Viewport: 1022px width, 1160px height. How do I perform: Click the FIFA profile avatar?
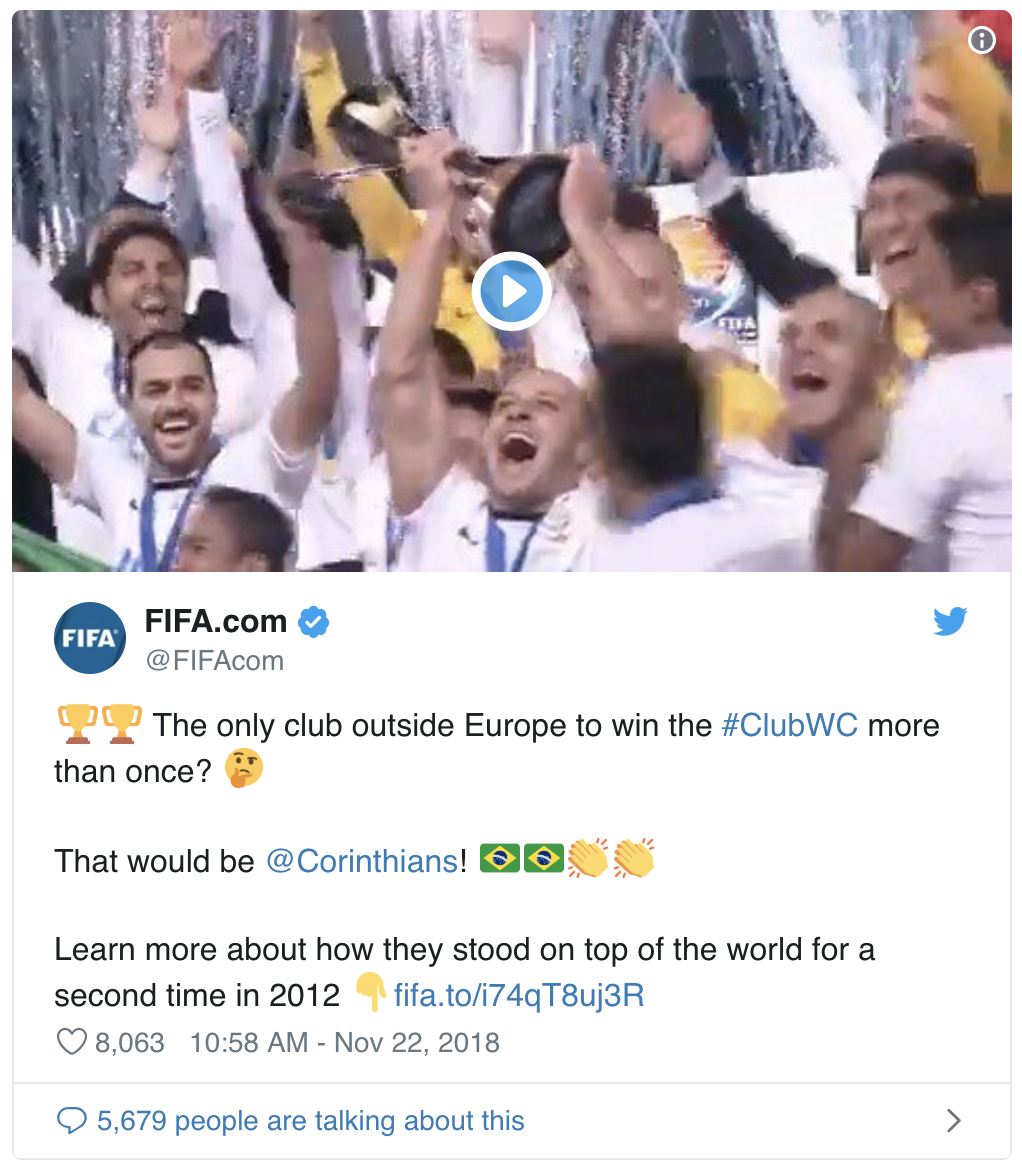coord(90,638)
